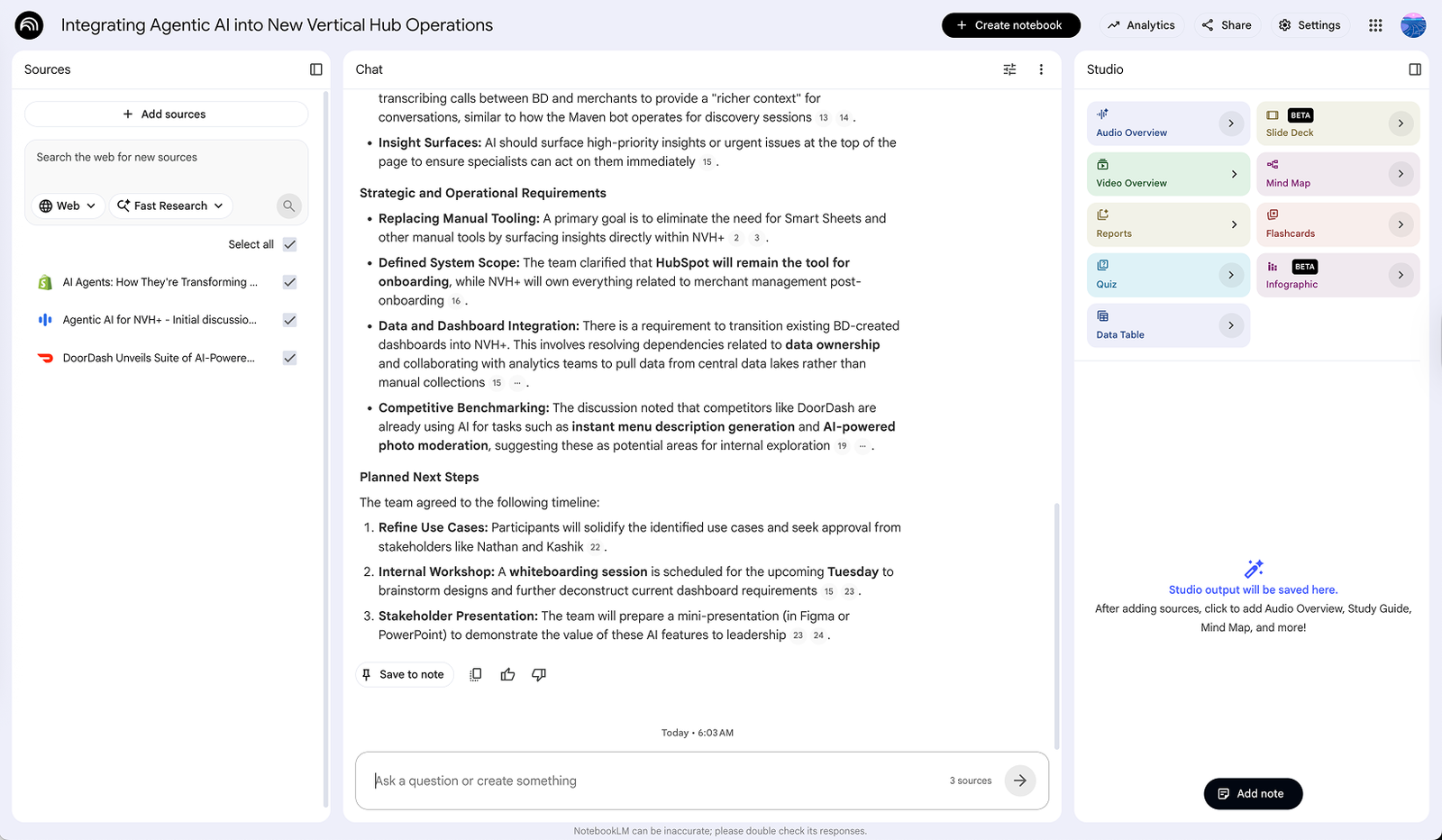Uncheck DoorDash Unveils Suite source checkbox
1442x840 pixels.
(x=289, y=358)
